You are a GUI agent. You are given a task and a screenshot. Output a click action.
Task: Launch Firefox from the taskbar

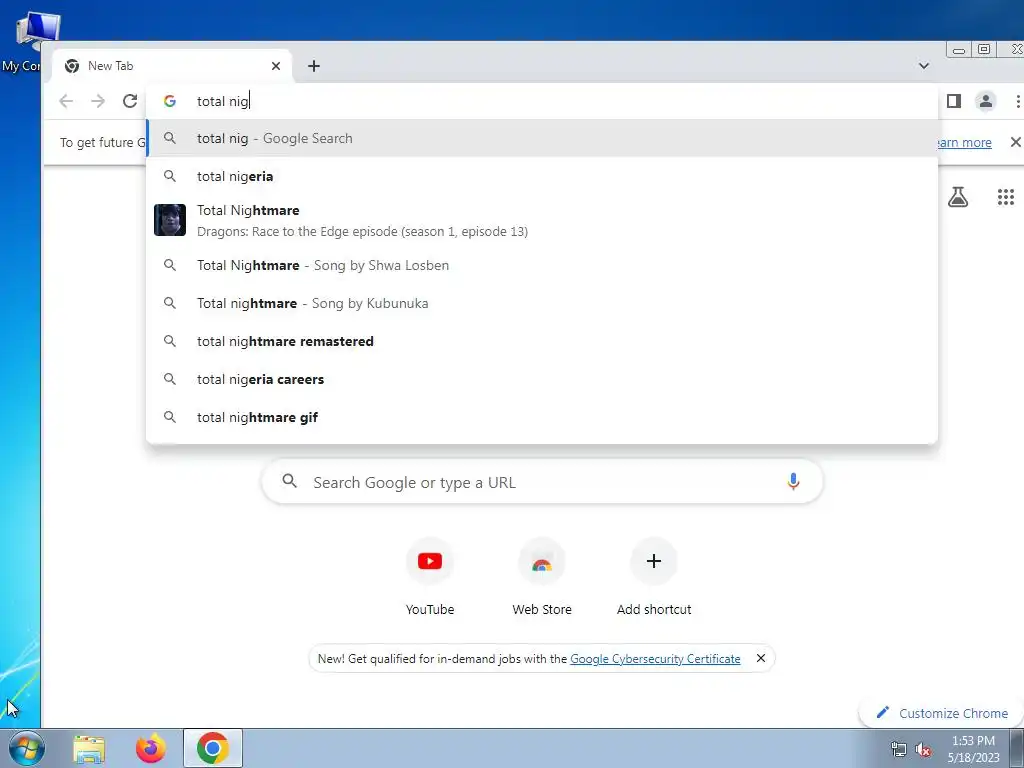pos(150,749)
